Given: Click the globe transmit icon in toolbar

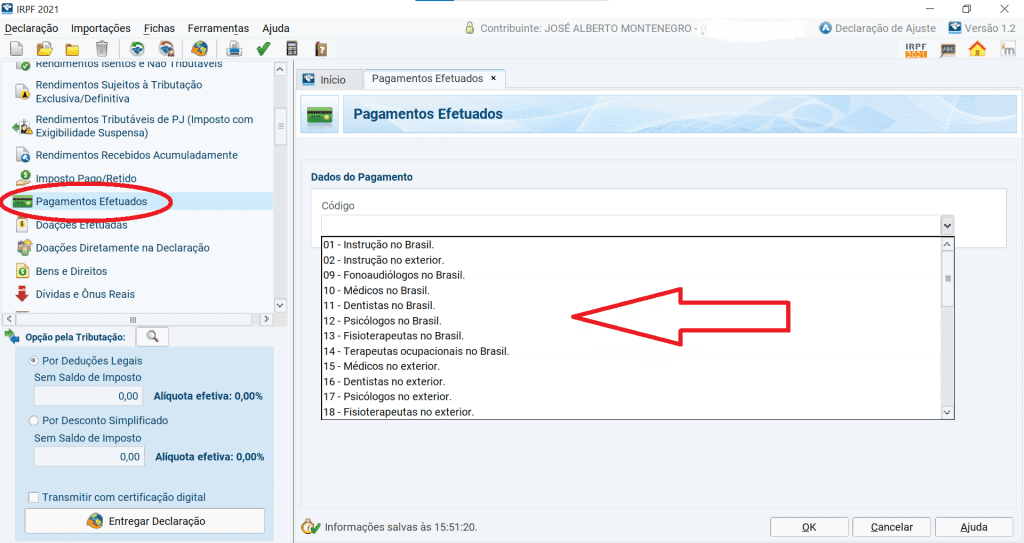Looking at the screenshot, I should 200,48.
